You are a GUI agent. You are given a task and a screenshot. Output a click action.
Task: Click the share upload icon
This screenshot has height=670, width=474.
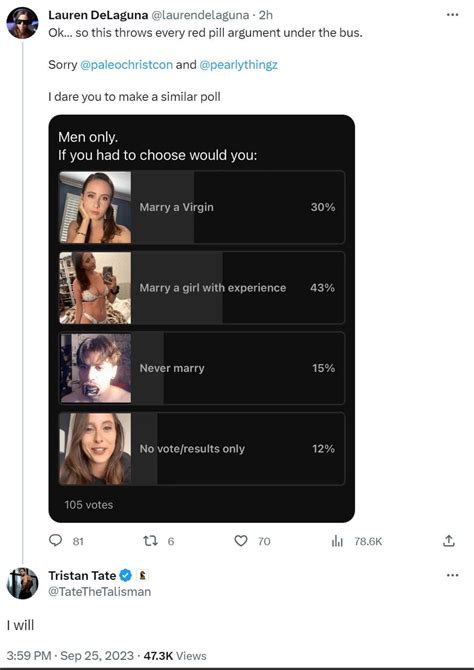(448, 541)
